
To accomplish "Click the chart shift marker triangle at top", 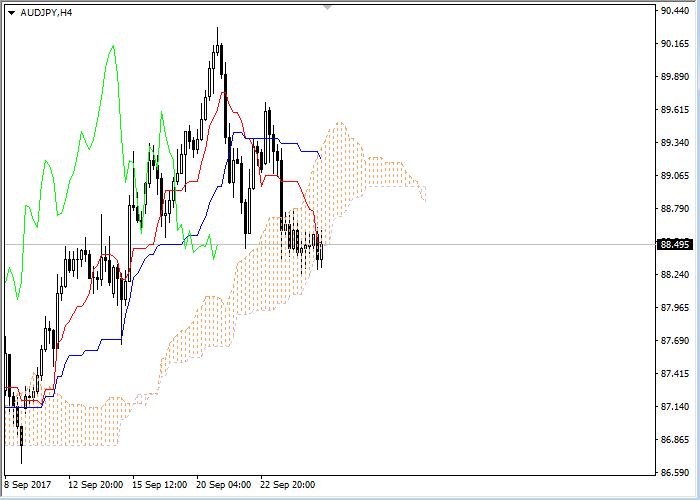I will [x=328, y=8].
